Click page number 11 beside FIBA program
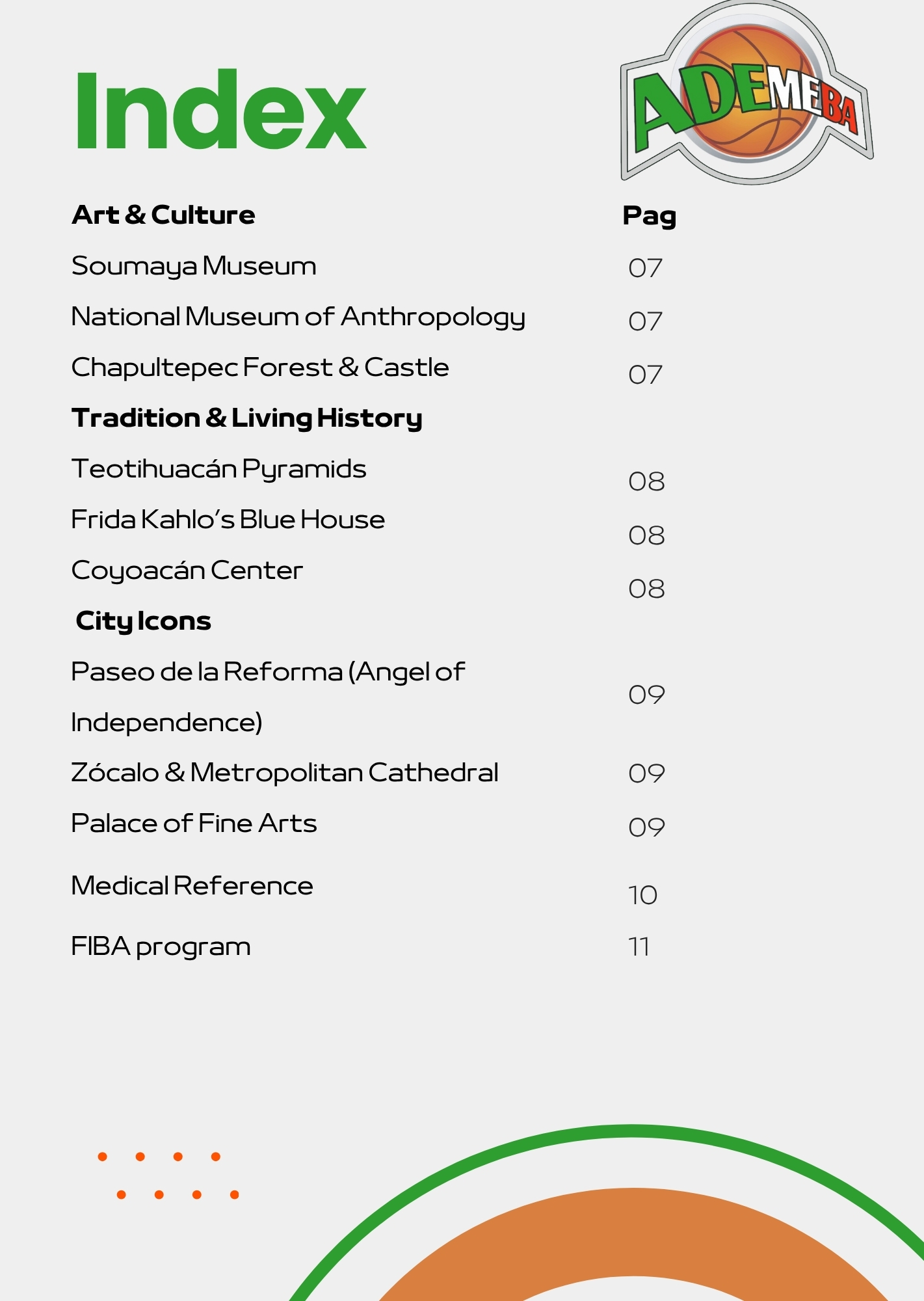The image size is (924, 1301). 639,947
